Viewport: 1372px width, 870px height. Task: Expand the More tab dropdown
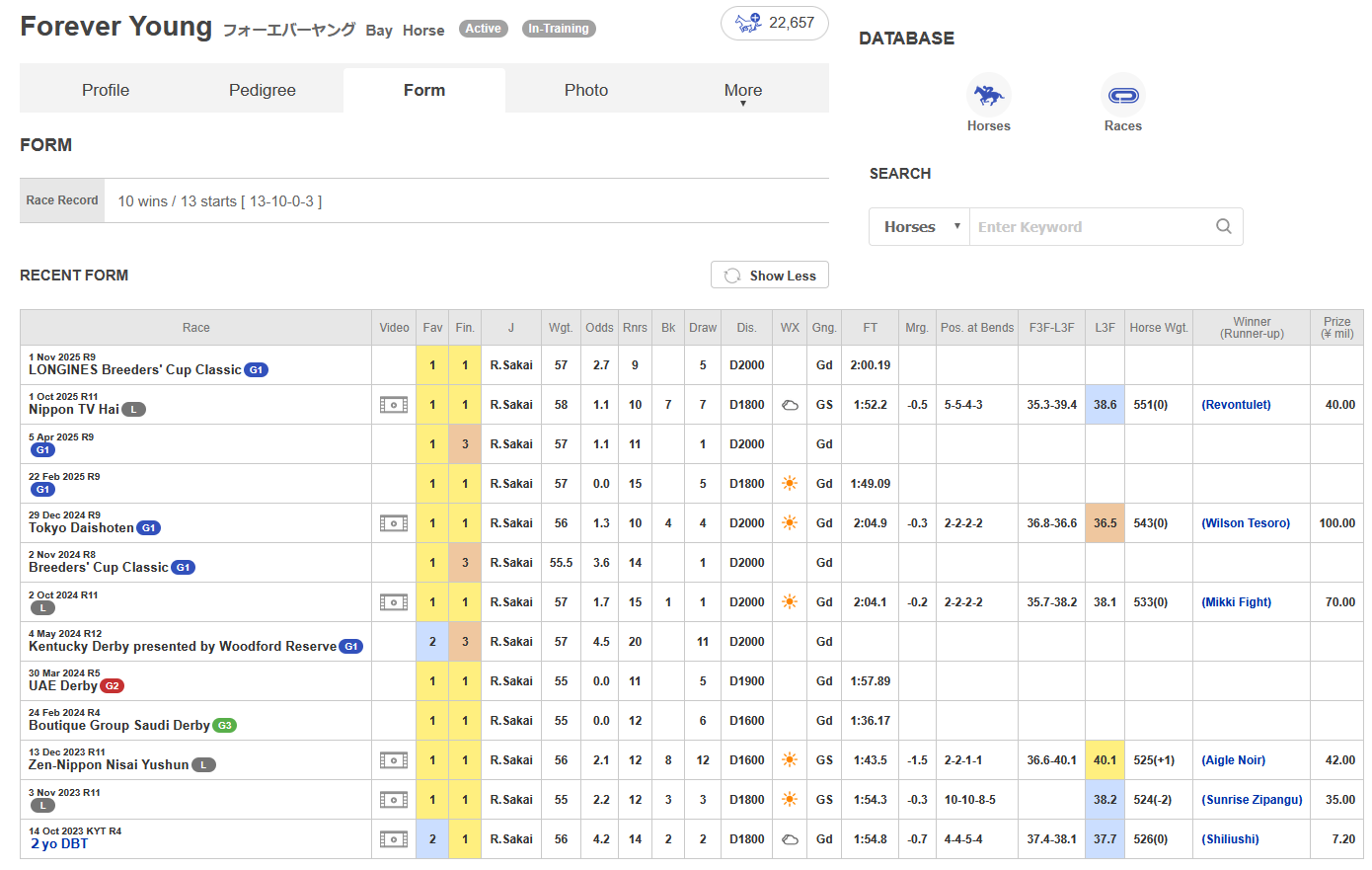[x=743, y=91]
